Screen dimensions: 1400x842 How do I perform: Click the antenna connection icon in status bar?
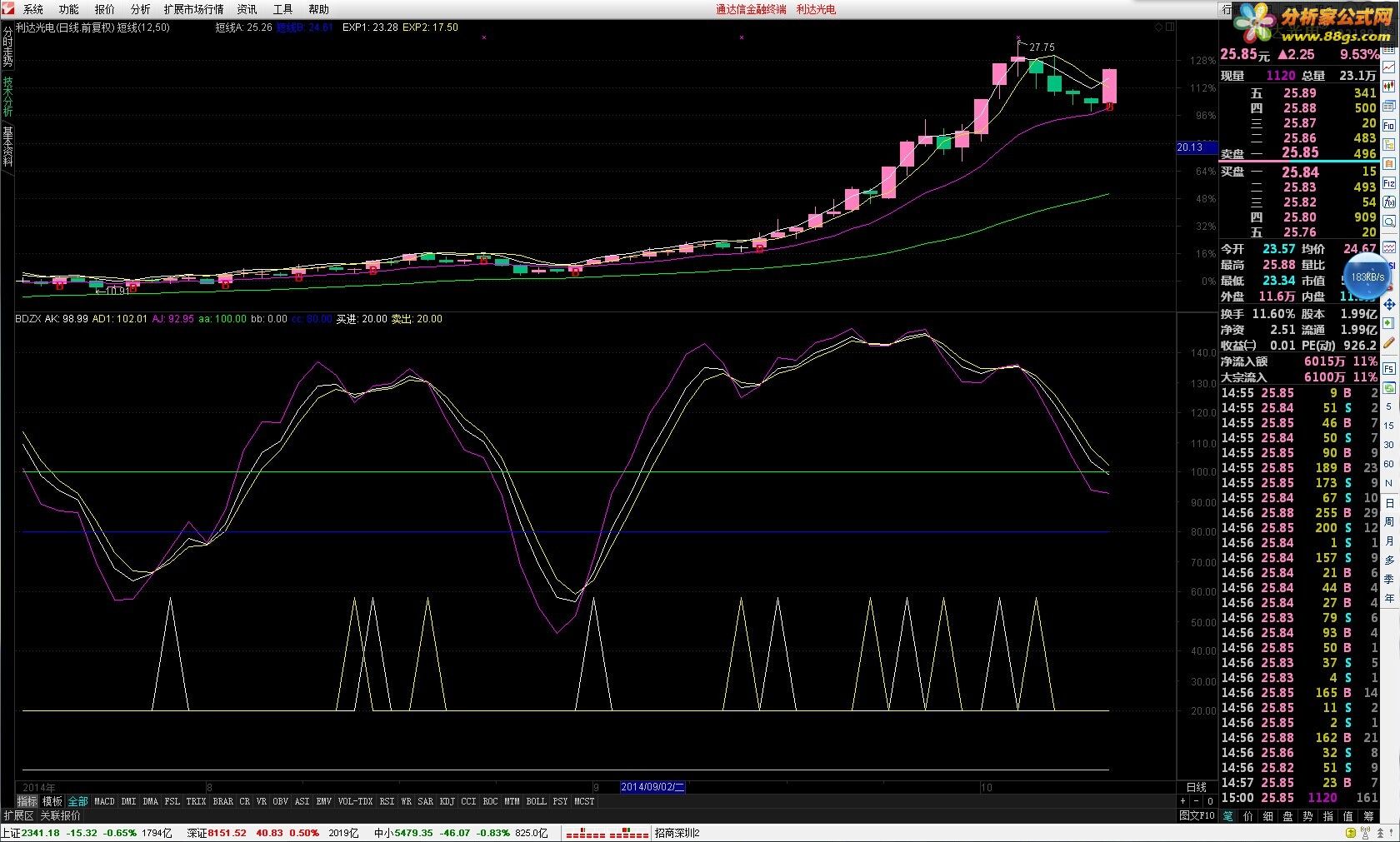(1366, 832)
